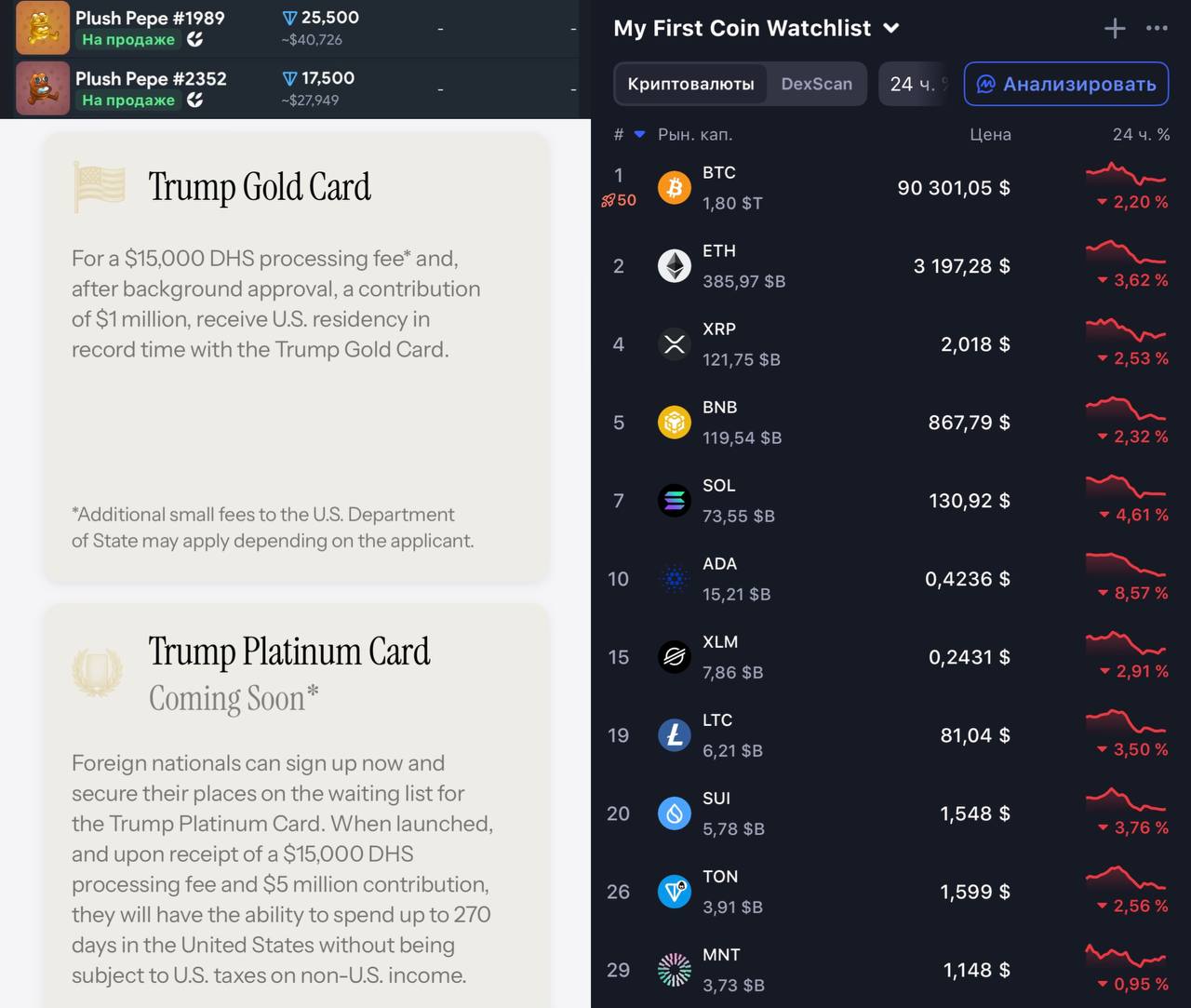Screen dimensions: 1191x1008
Task: Click the Solana coin icon
Action: [675, 501]
